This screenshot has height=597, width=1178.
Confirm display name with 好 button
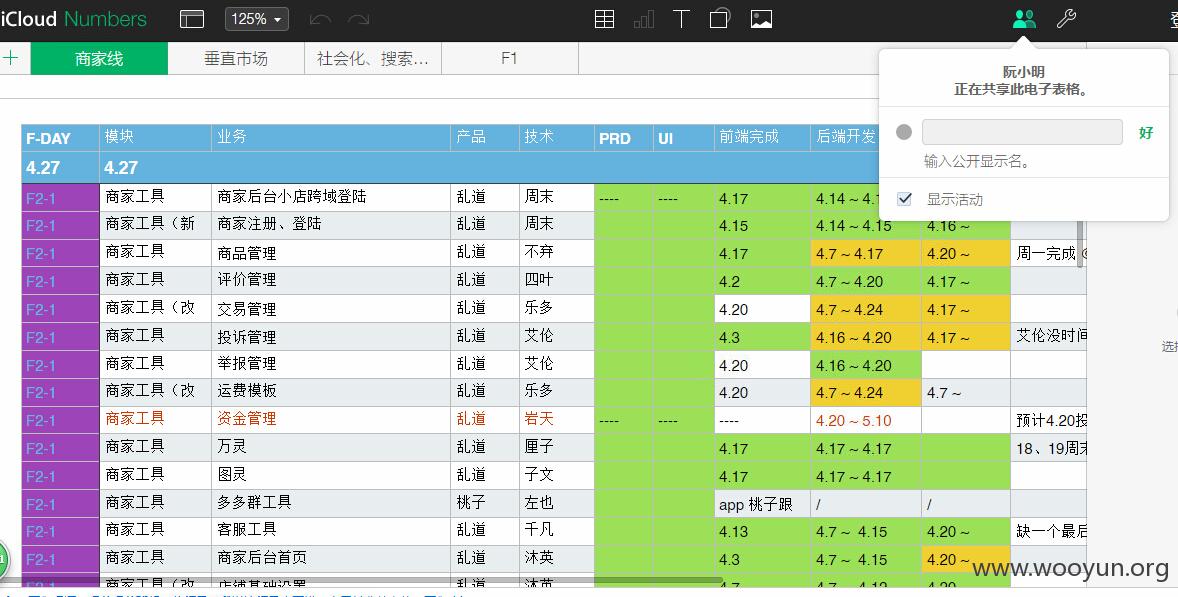[x=1146, y=133]
